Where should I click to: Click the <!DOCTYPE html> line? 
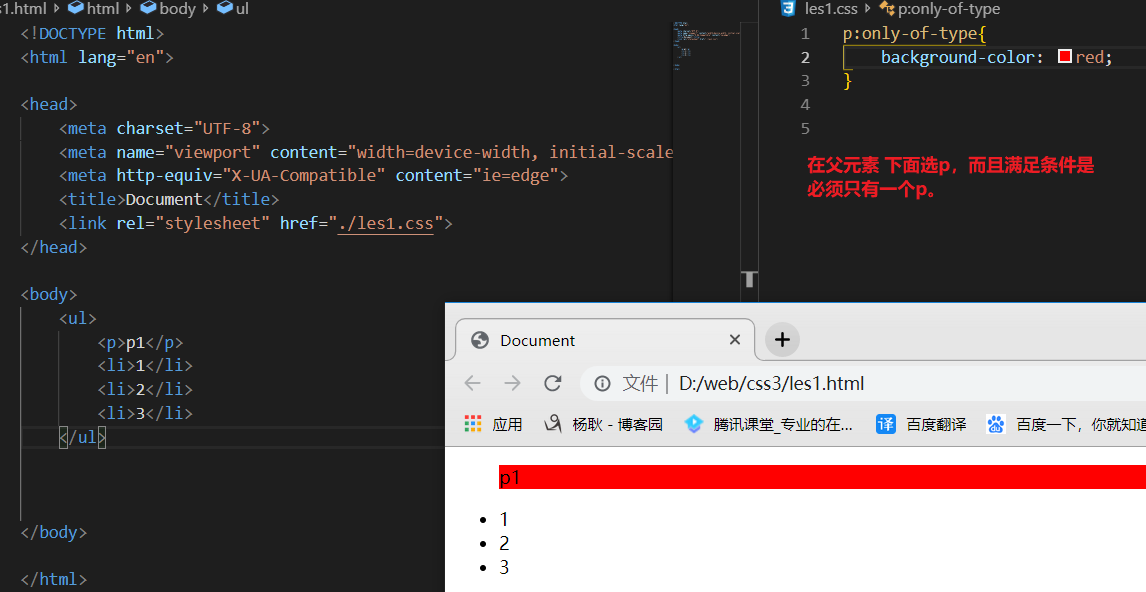click(92, 34)
